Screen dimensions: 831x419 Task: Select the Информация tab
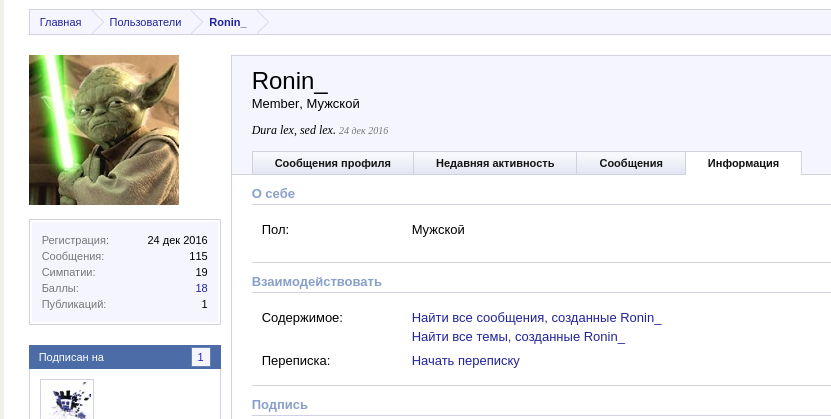(743, 163)
